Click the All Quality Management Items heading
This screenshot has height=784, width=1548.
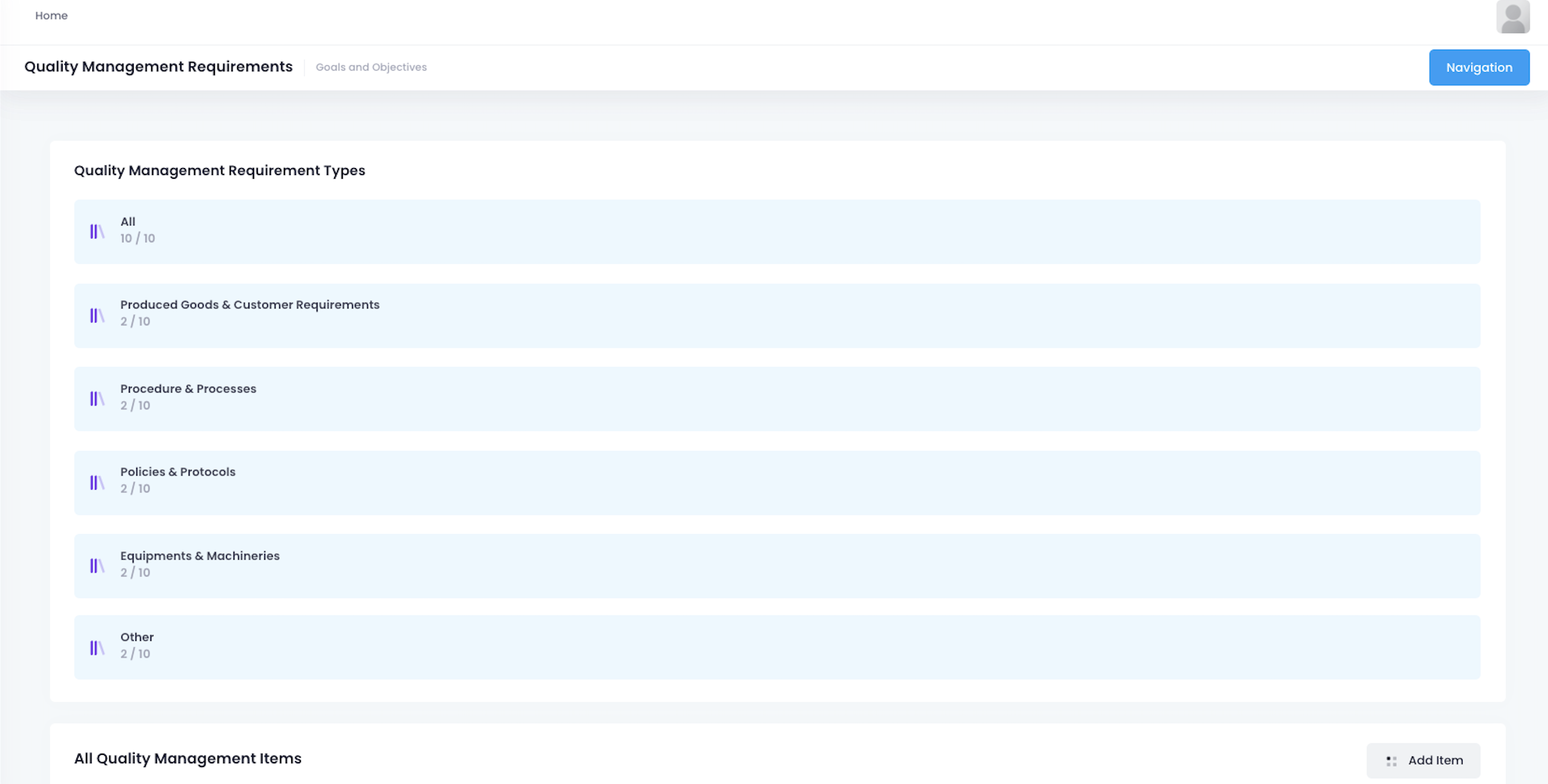click(x=187, y=759)
